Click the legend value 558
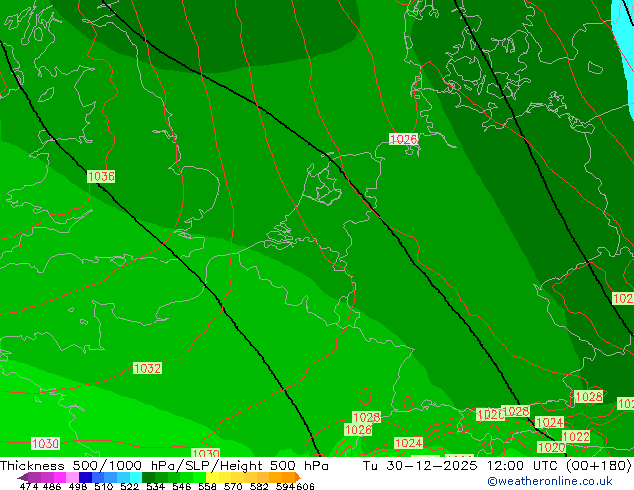The image size is (634, 490). tap(207, 486)
